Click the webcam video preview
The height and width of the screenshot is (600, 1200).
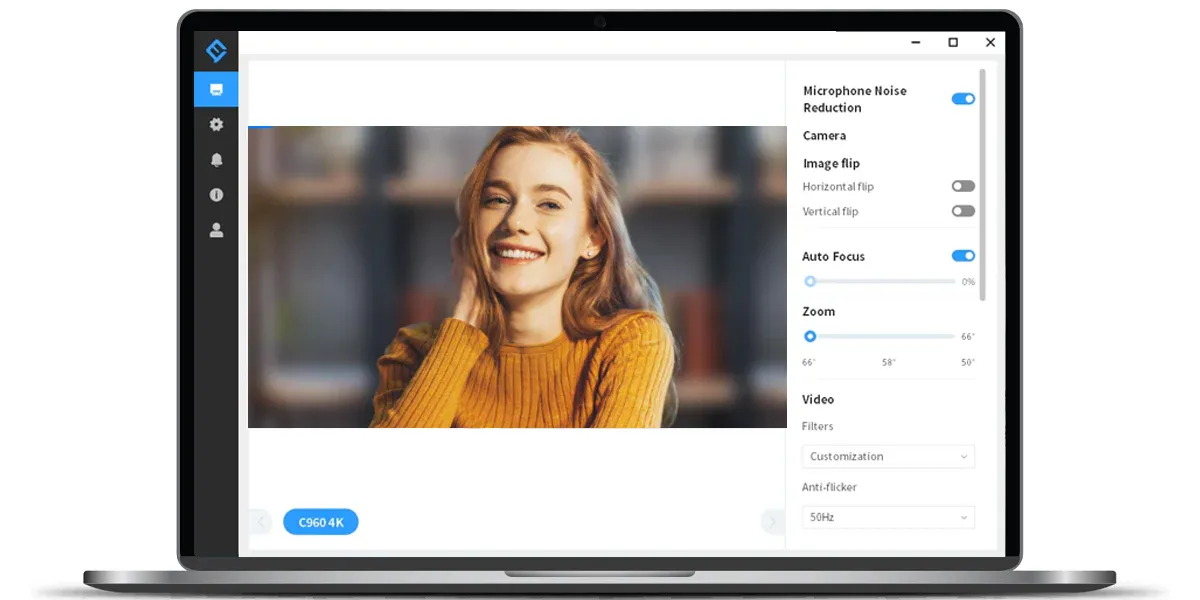[x=517, y=277]
